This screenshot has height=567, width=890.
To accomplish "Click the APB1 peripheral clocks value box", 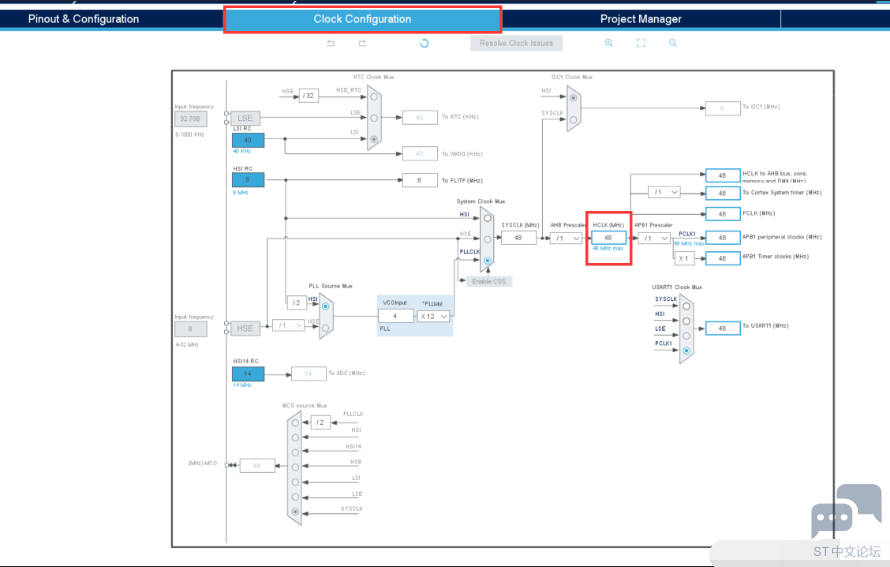I will click(723, 238).
